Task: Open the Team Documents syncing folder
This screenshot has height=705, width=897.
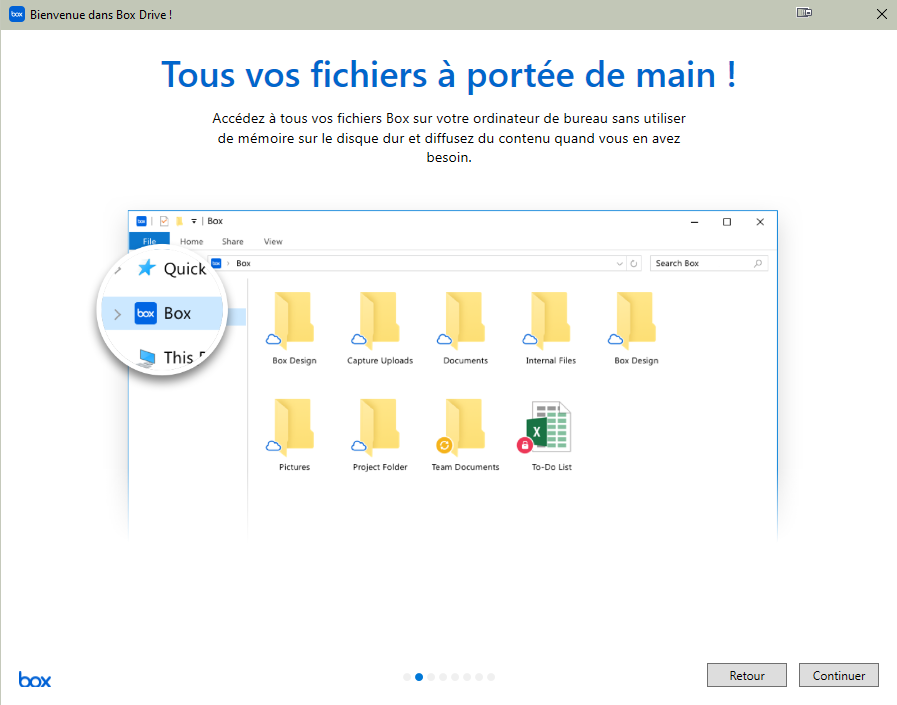Action: point(465,435)
